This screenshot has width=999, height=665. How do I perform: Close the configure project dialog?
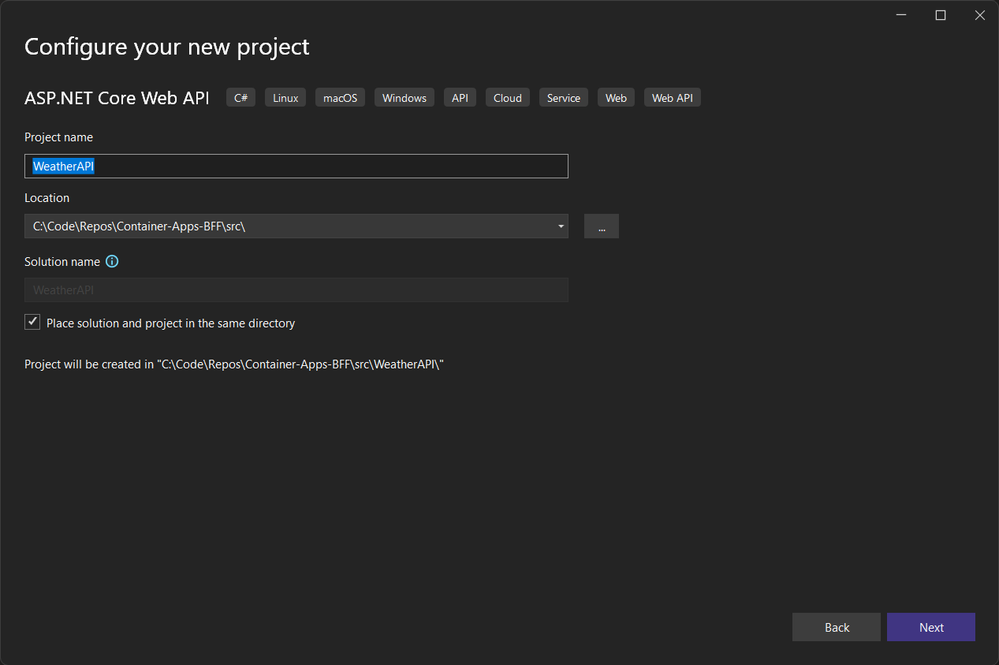(979, 15)
